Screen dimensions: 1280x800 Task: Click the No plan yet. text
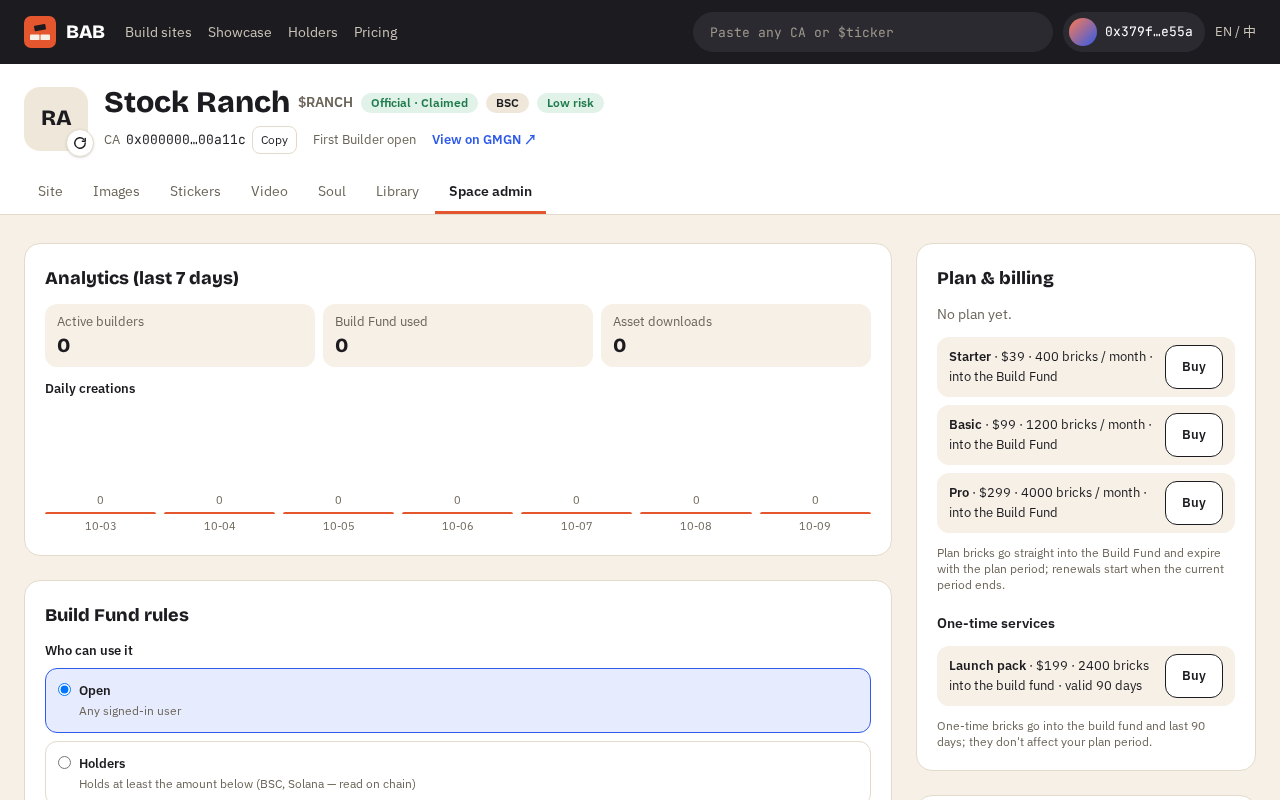974,314
